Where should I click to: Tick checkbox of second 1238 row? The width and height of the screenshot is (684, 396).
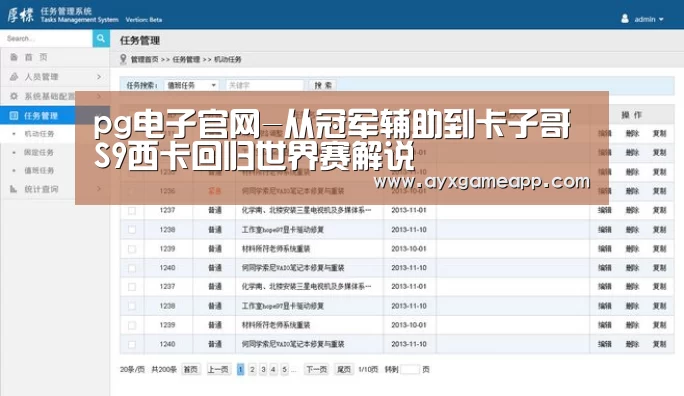[132, 306]
